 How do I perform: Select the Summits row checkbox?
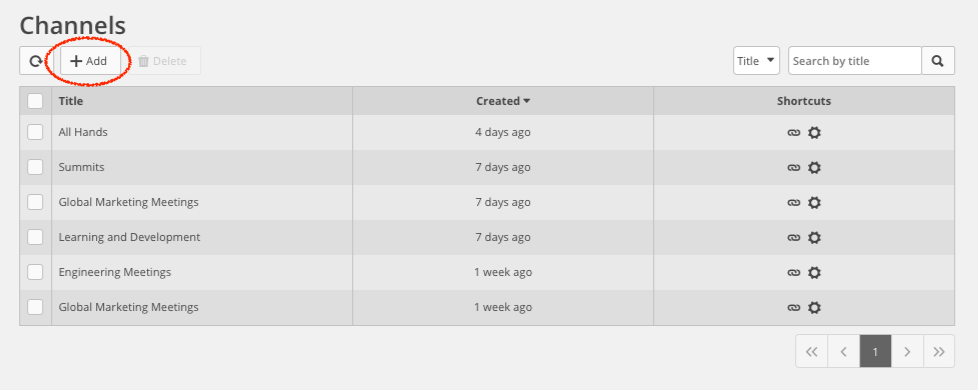(x=36, y=167)
